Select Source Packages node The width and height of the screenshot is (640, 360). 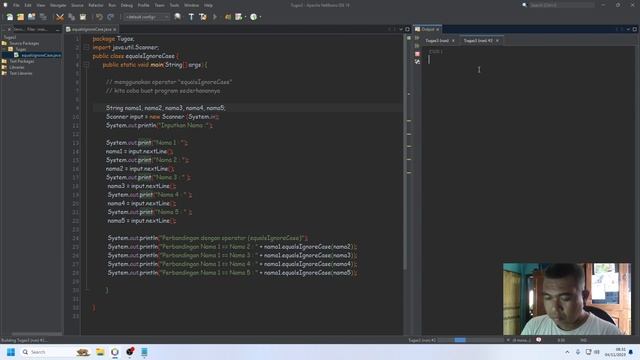[x=24, y=43]
